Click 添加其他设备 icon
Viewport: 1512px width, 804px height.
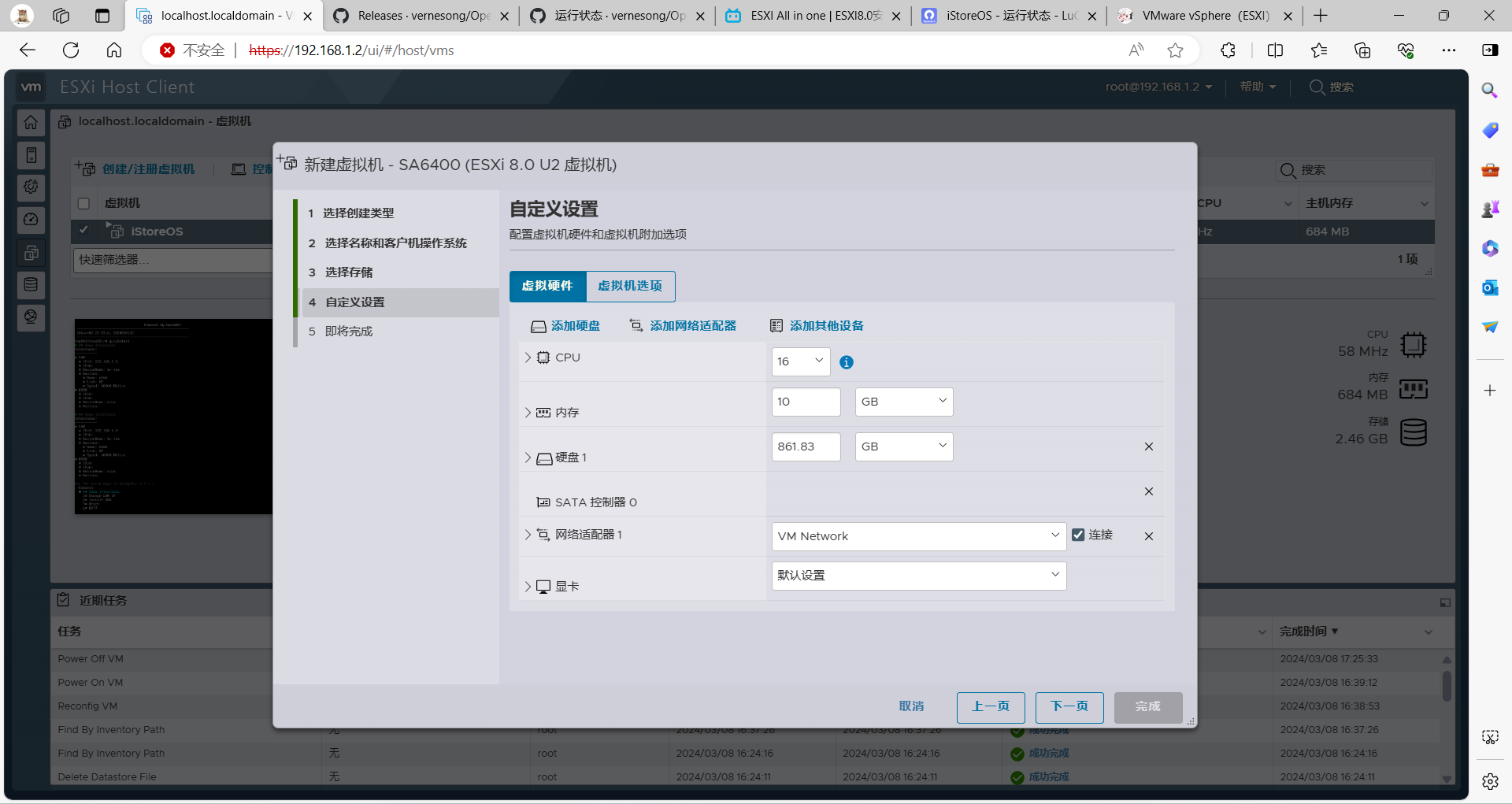click(x=777, y=325)
